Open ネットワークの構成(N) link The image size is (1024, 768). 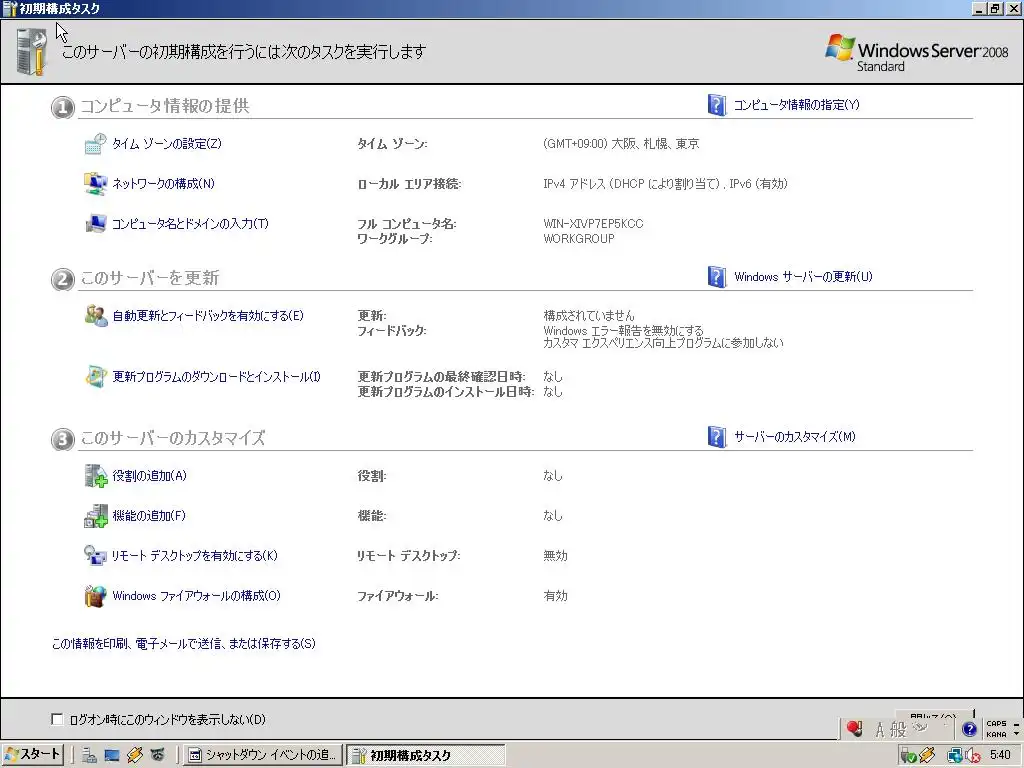(163, 184)
